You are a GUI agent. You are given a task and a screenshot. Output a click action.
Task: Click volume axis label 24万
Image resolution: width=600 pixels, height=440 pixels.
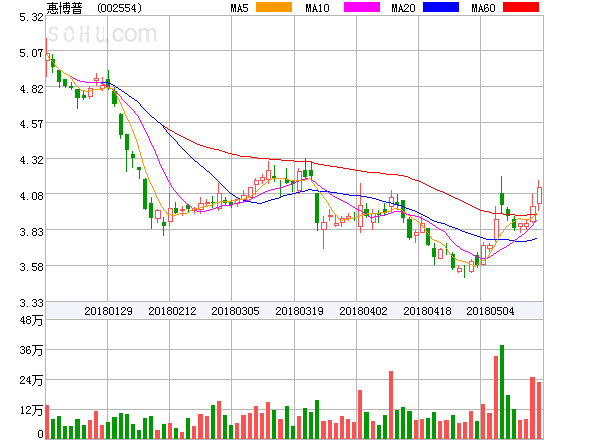pyautogui.click(x=31, y=380)
